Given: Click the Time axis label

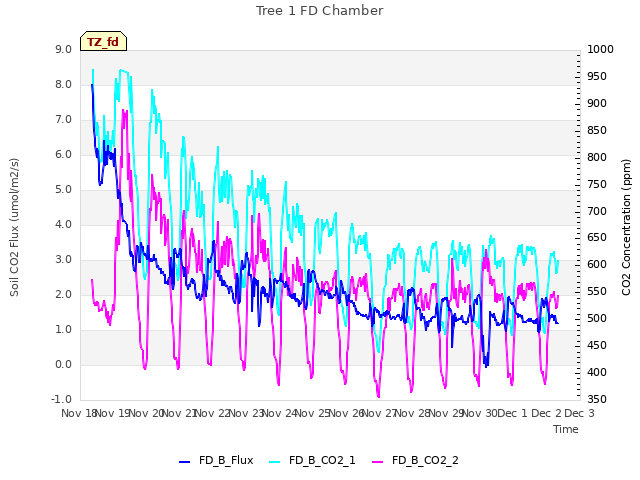Looking at the screenshot, I should coord(566,429).
